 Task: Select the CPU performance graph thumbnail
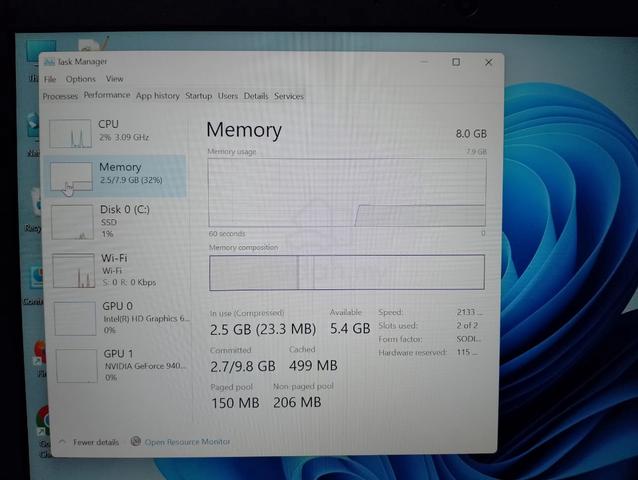click(x=70, y=133)
